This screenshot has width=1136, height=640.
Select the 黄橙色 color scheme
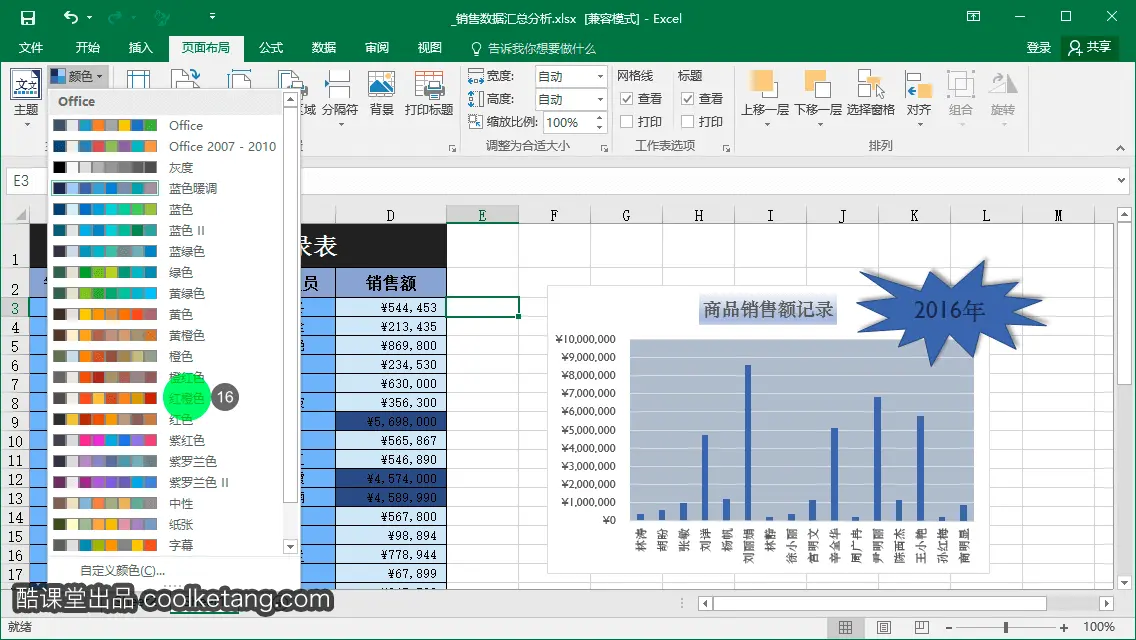coord(166,336)
